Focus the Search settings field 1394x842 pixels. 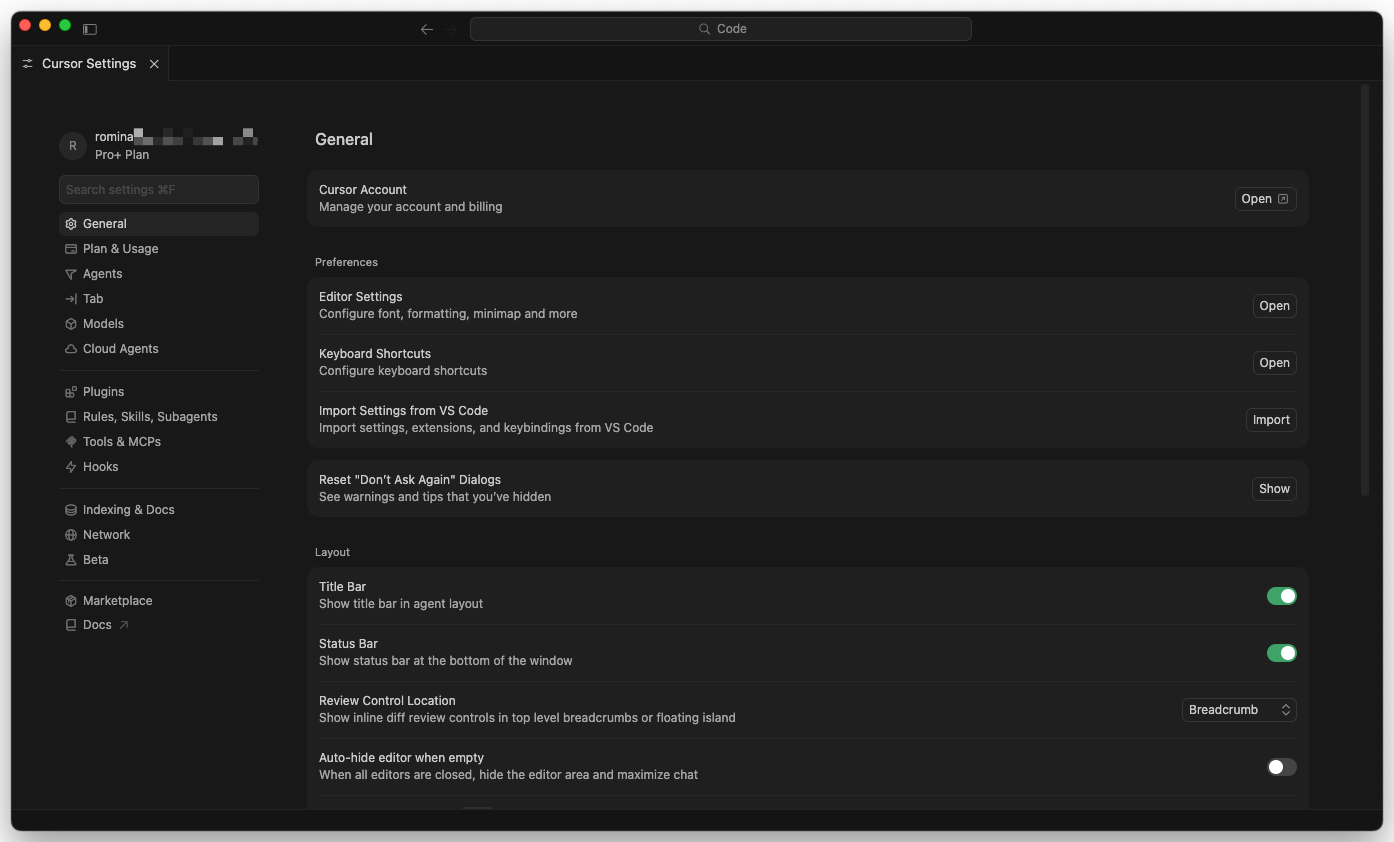(x=159, y=190)
